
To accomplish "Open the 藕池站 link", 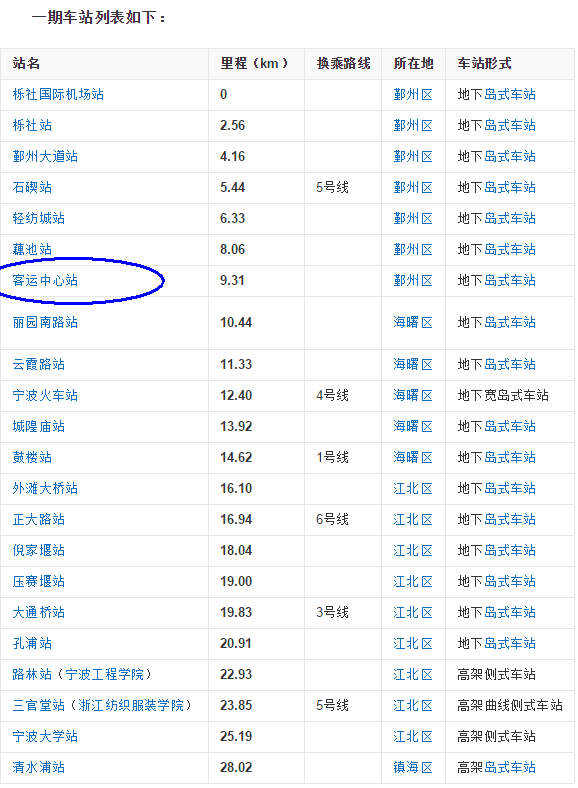I will tap(32, 250).
